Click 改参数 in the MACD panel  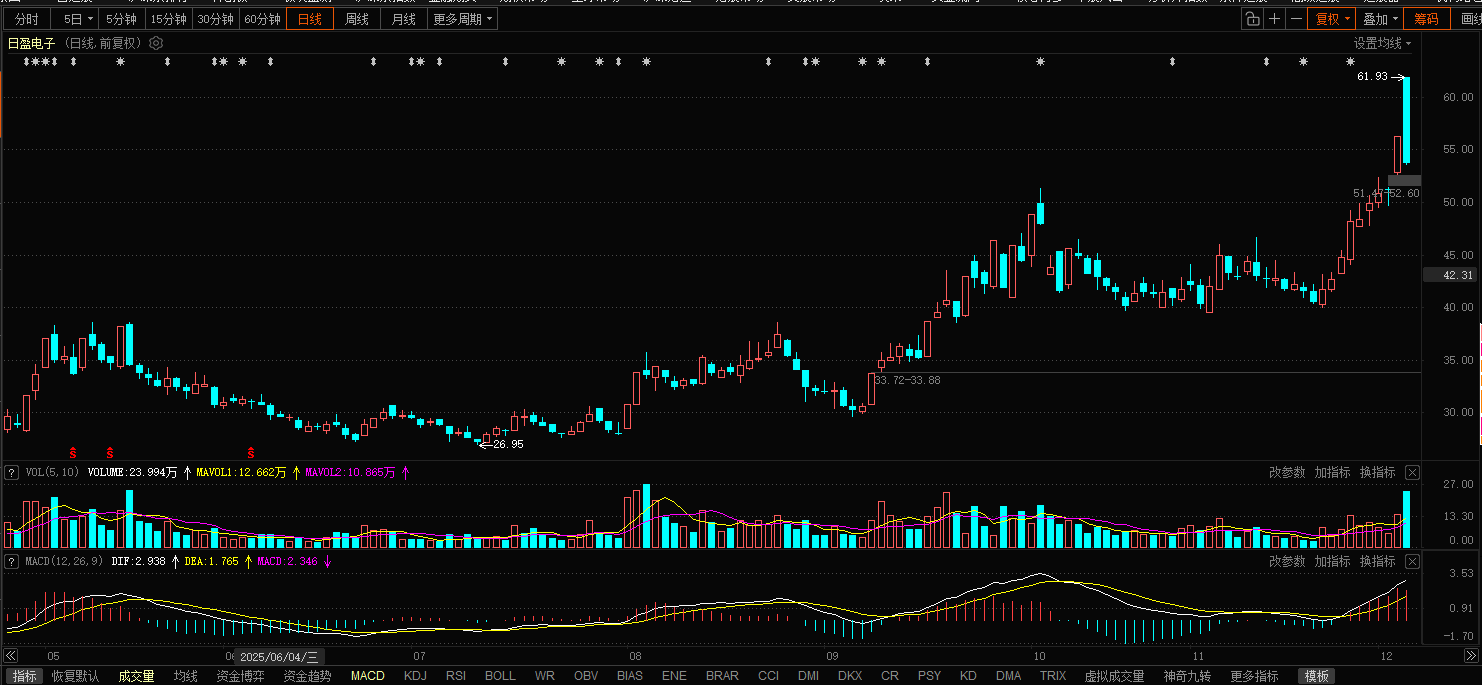point(1287,562)
